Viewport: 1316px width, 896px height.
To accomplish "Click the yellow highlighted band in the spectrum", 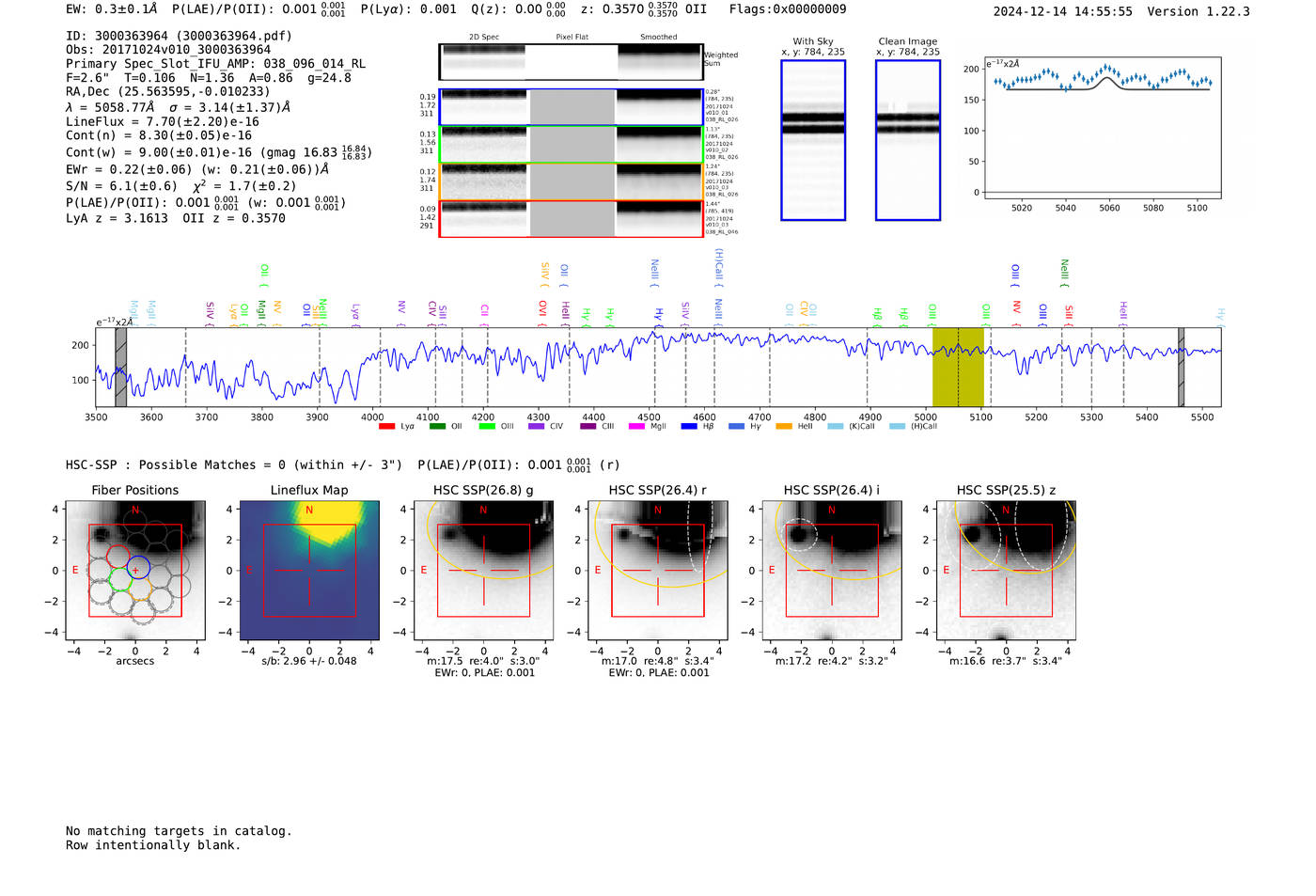I will 958,367.
